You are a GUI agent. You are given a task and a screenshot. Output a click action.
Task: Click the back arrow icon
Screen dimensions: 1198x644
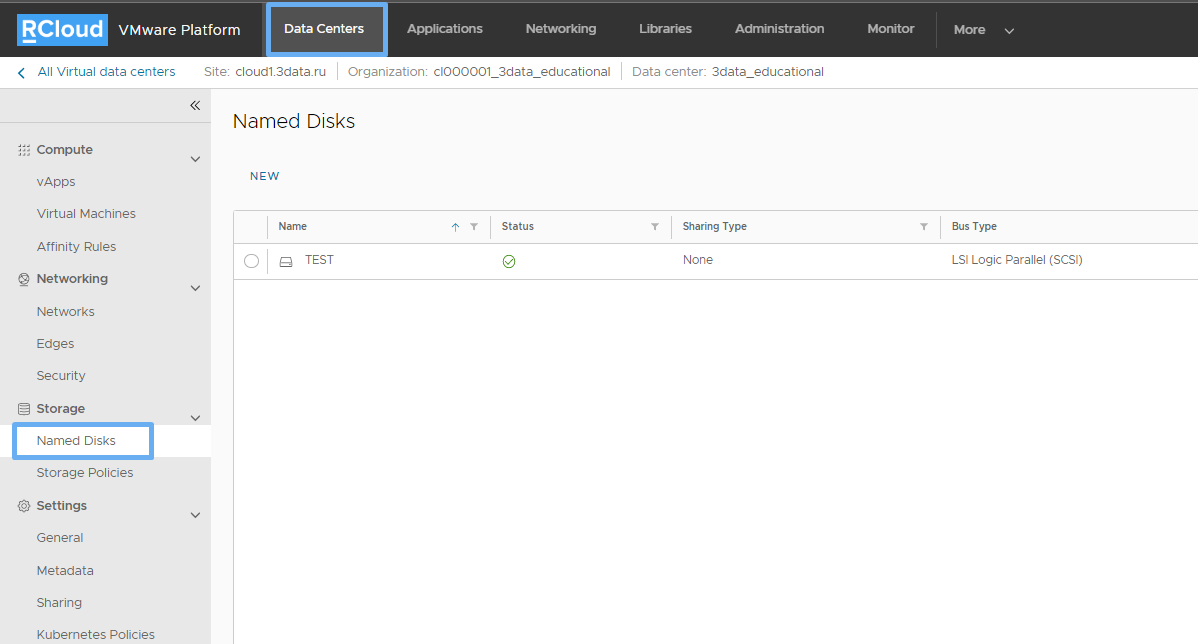tap(21, 73)
